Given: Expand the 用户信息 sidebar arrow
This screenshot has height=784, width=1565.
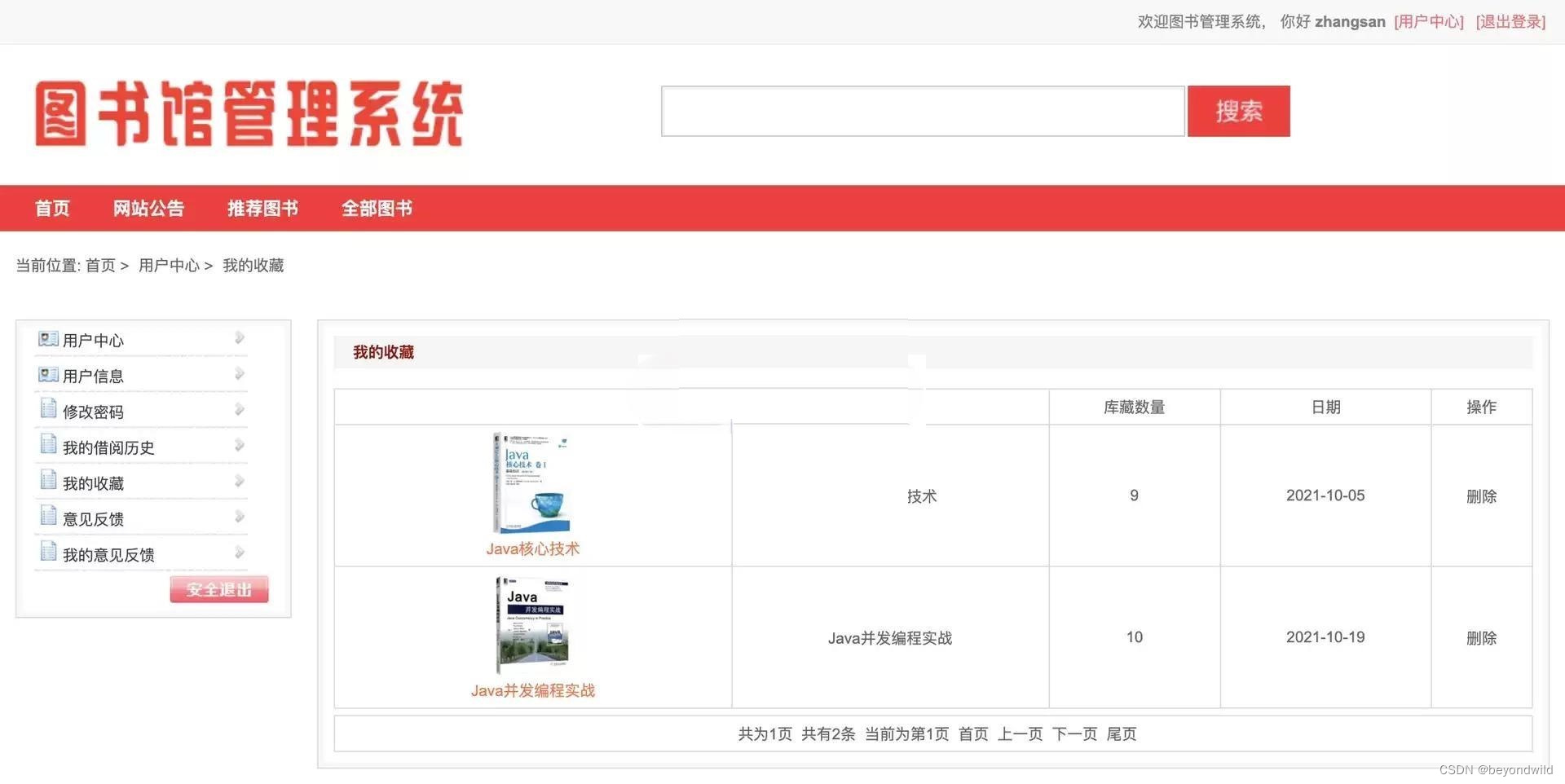Looking at the screenshot, I should tap(239, 374).
